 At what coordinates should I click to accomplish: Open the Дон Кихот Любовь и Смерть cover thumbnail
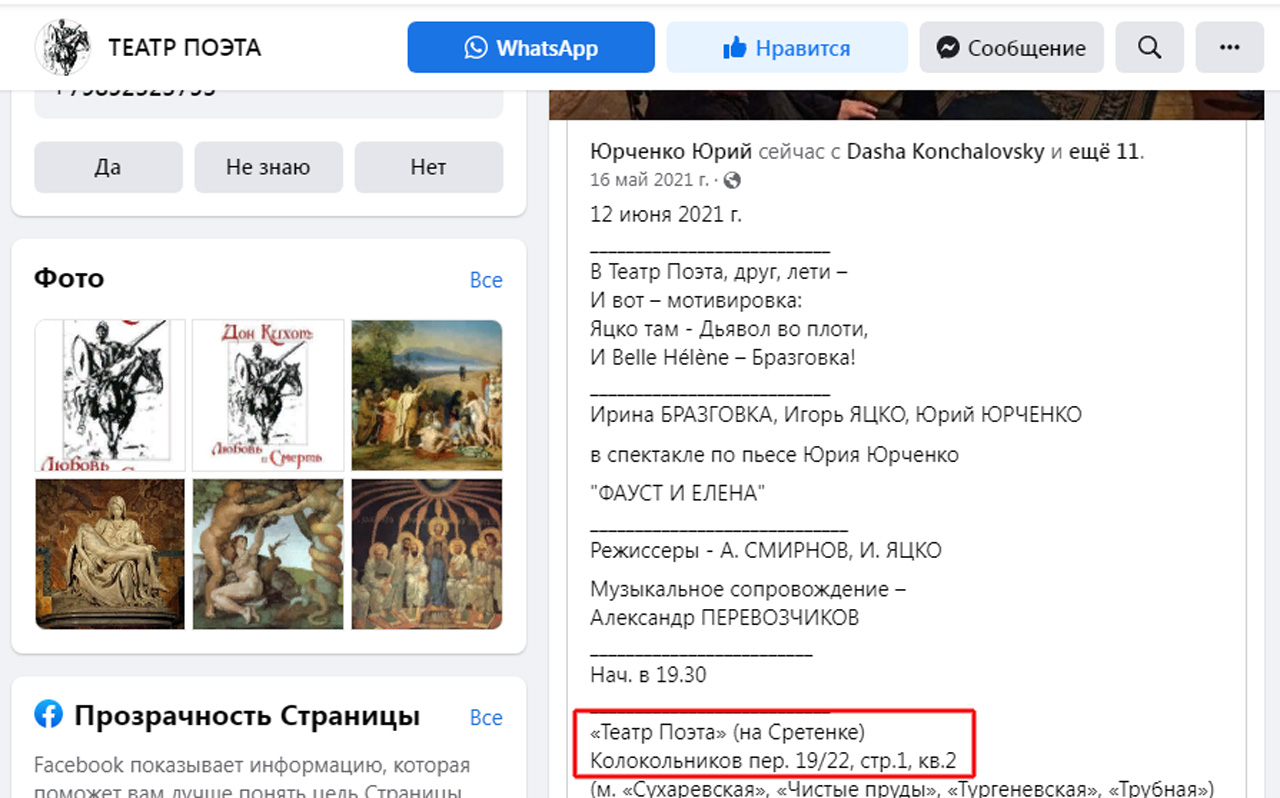(268, 395)
